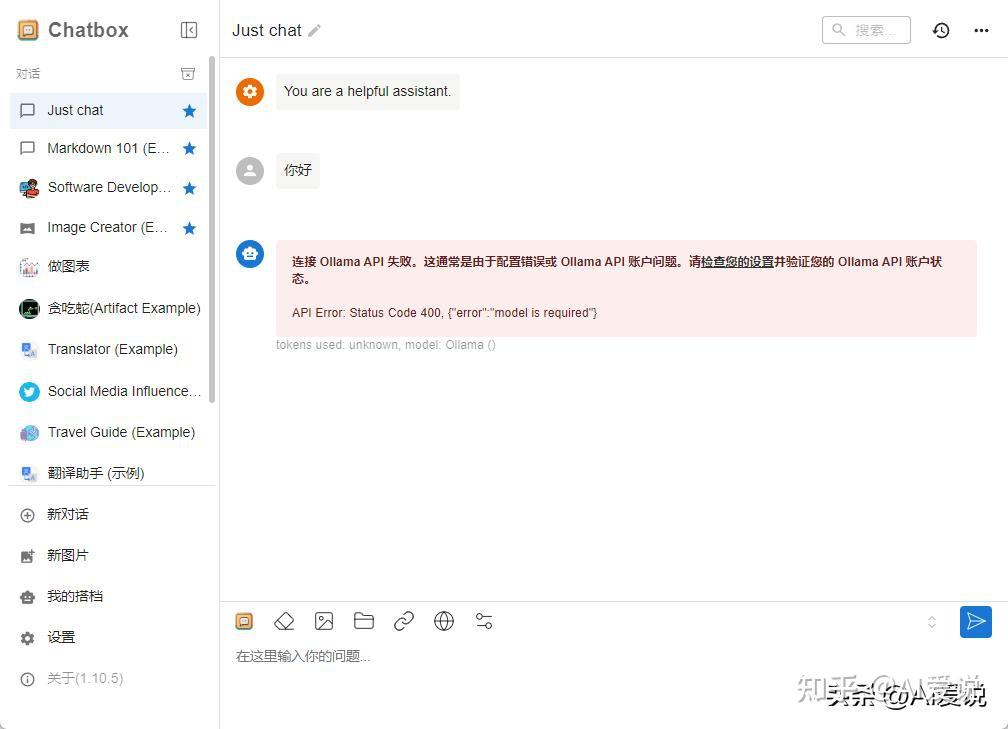Click the send message button
This screenshot has height=729, width=1008.
(976, 621)
